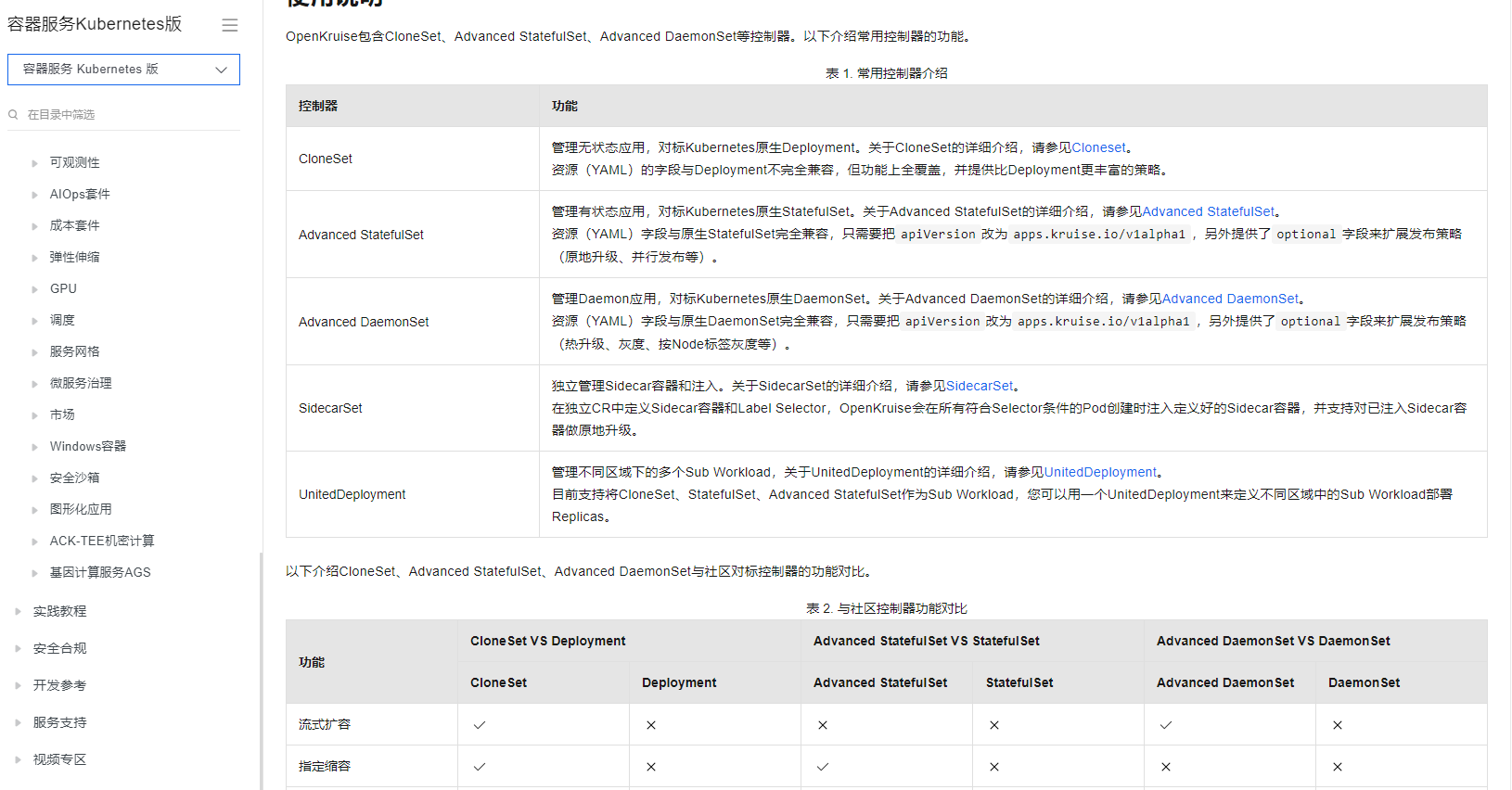Screen dimensions: 1512x790
Task: Expand the 成本套件 tree arrow
Action: click(x=34, y=226)
